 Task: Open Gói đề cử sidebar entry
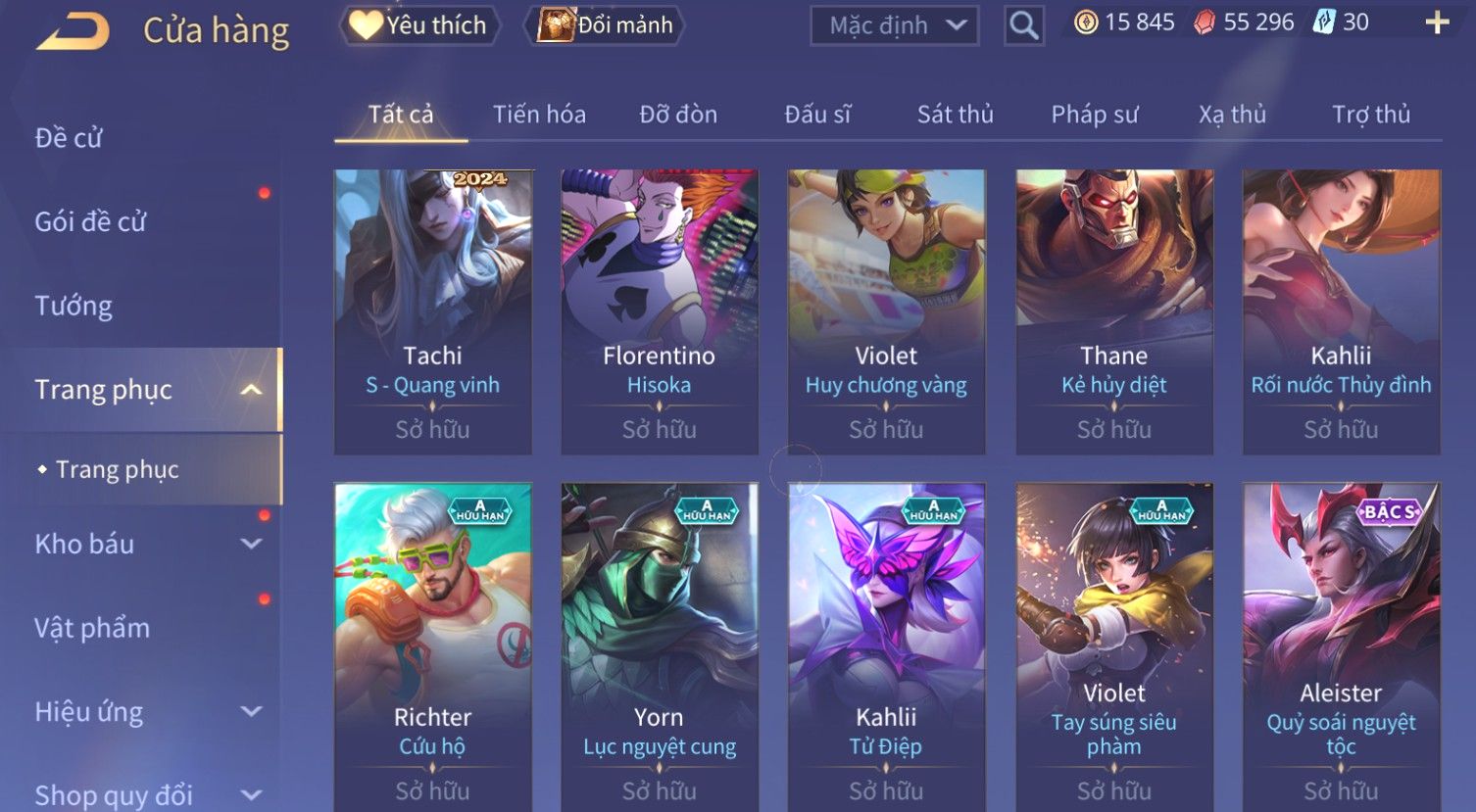[90, 222]
